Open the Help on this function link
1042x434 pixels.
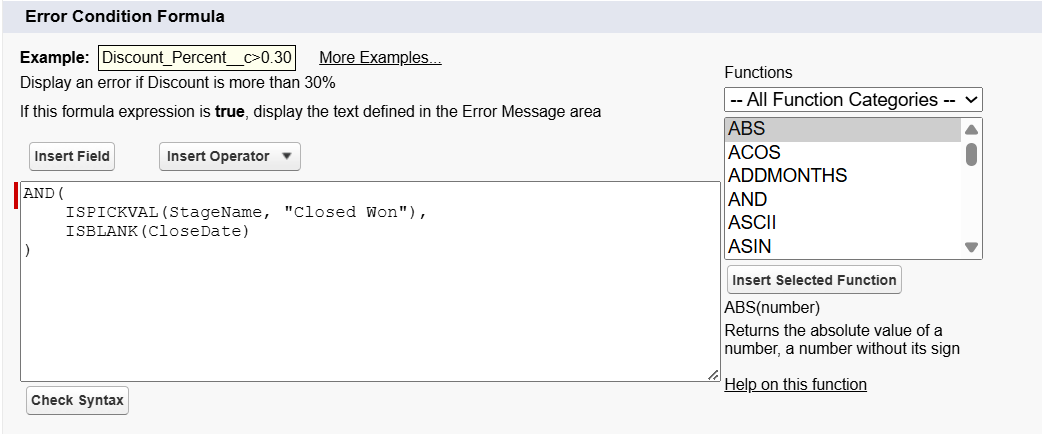click(x=795, y=384)
